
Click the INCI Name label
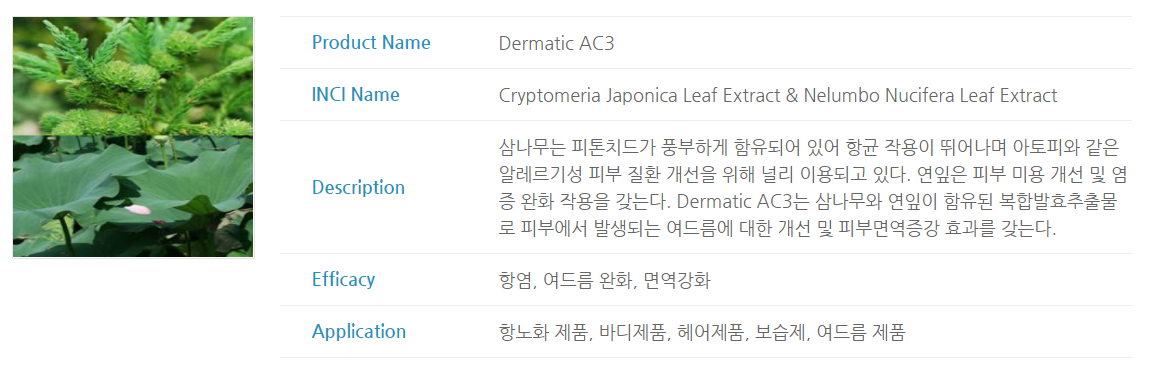356,95
